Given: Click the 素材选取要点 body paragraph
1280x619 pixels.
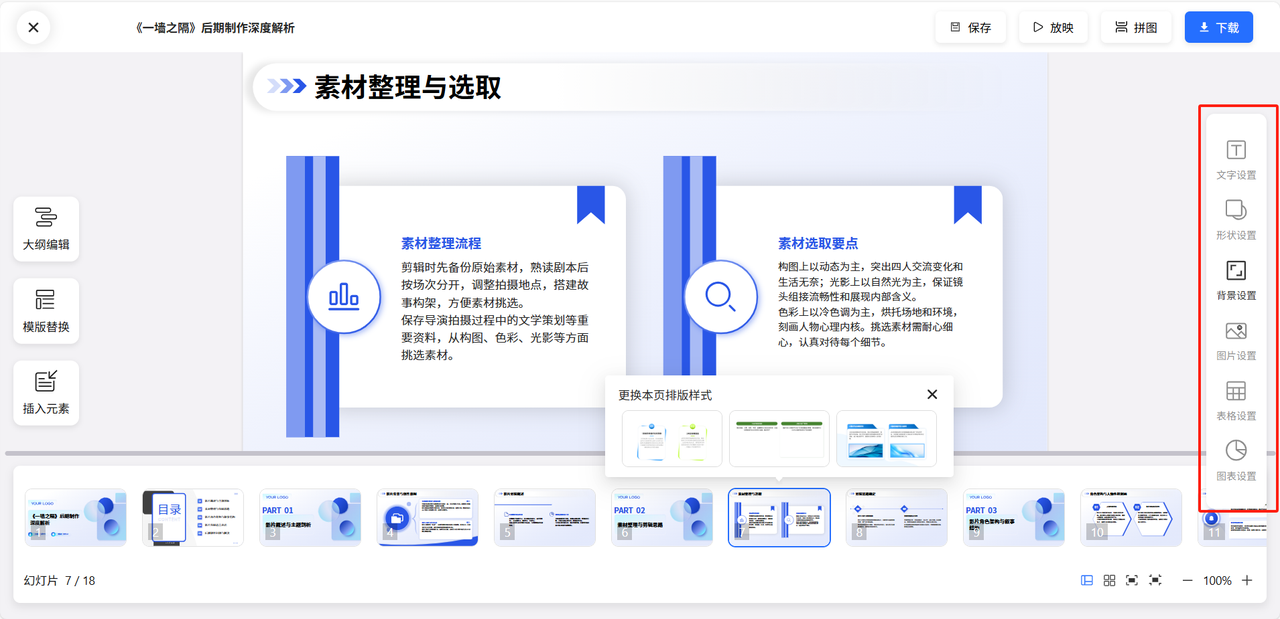Looking at the screenshot, I should (871, 304).
